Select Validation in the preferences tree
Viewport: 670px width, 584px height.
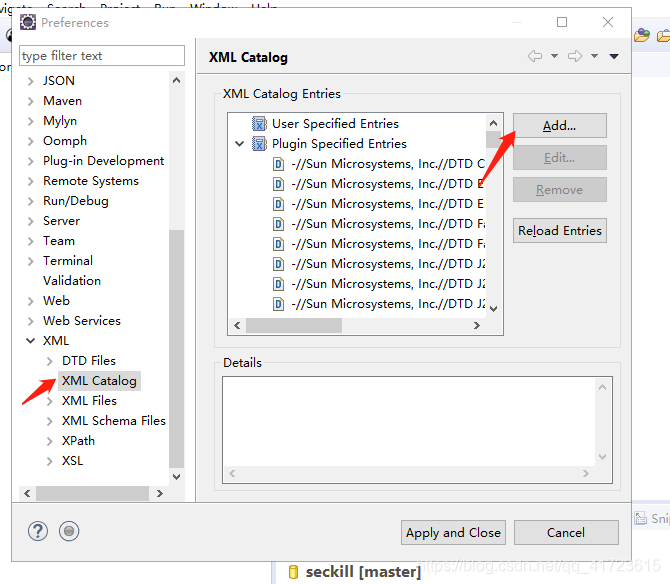click(72, 281)
